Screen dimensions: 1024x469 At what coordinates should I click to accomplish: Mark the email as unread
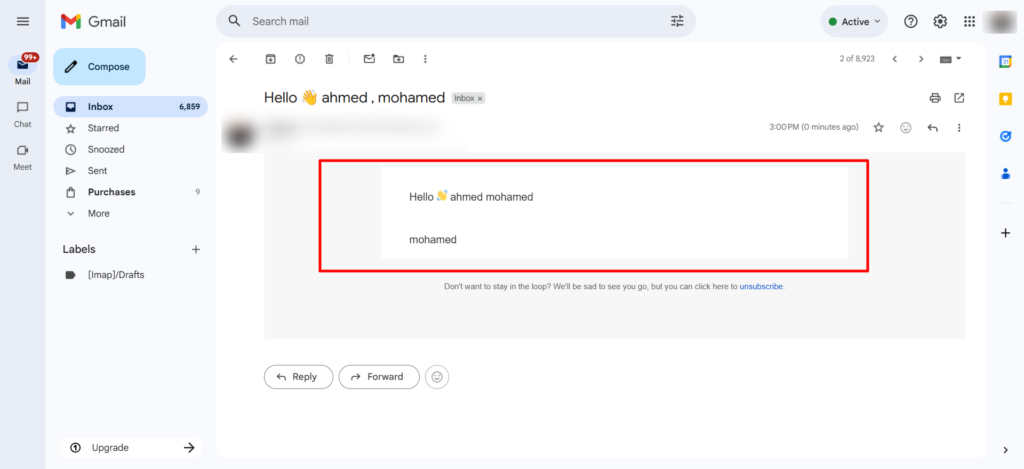[369, 59]
